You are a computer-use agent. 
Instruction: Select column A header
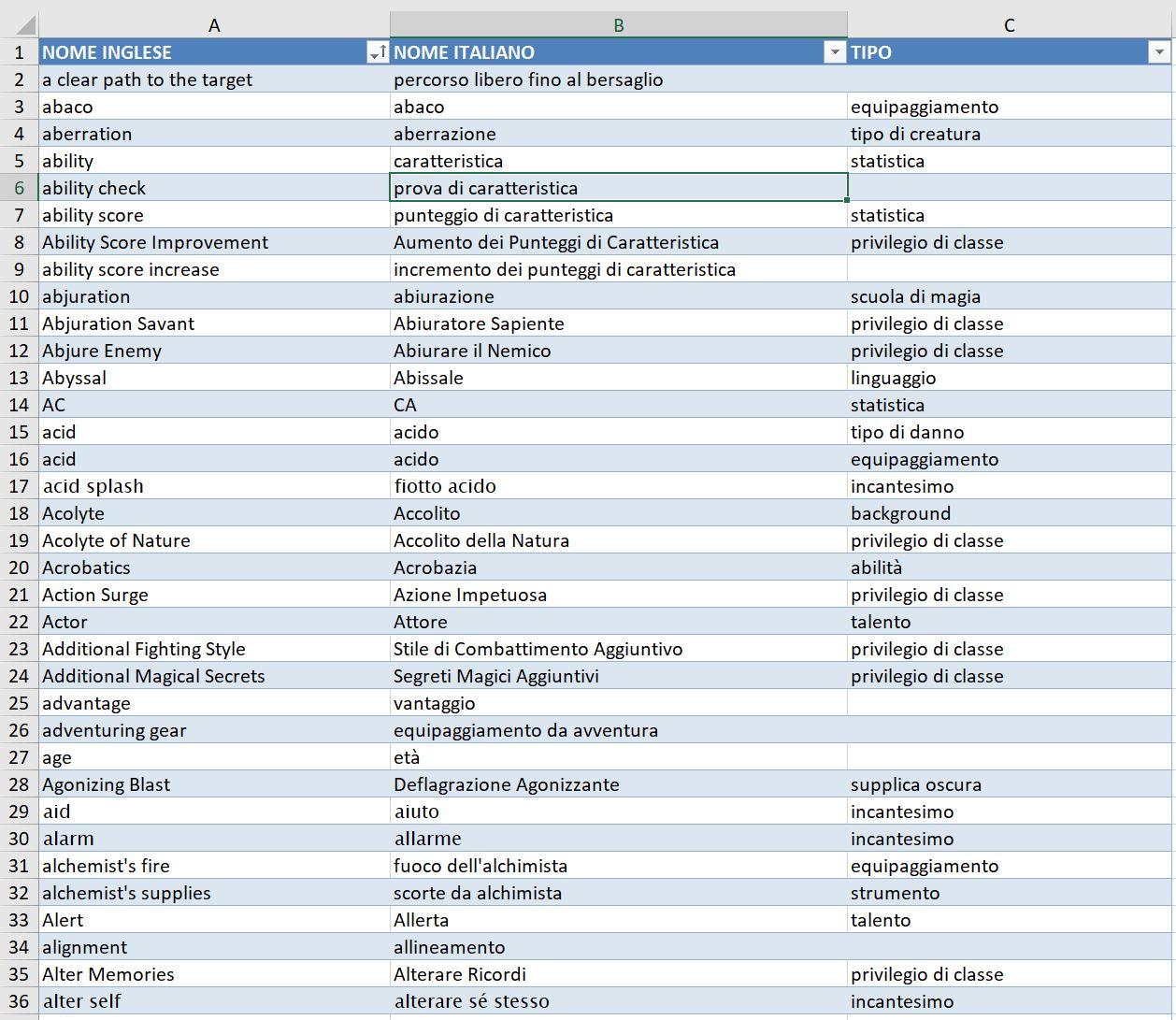[214, 25]
